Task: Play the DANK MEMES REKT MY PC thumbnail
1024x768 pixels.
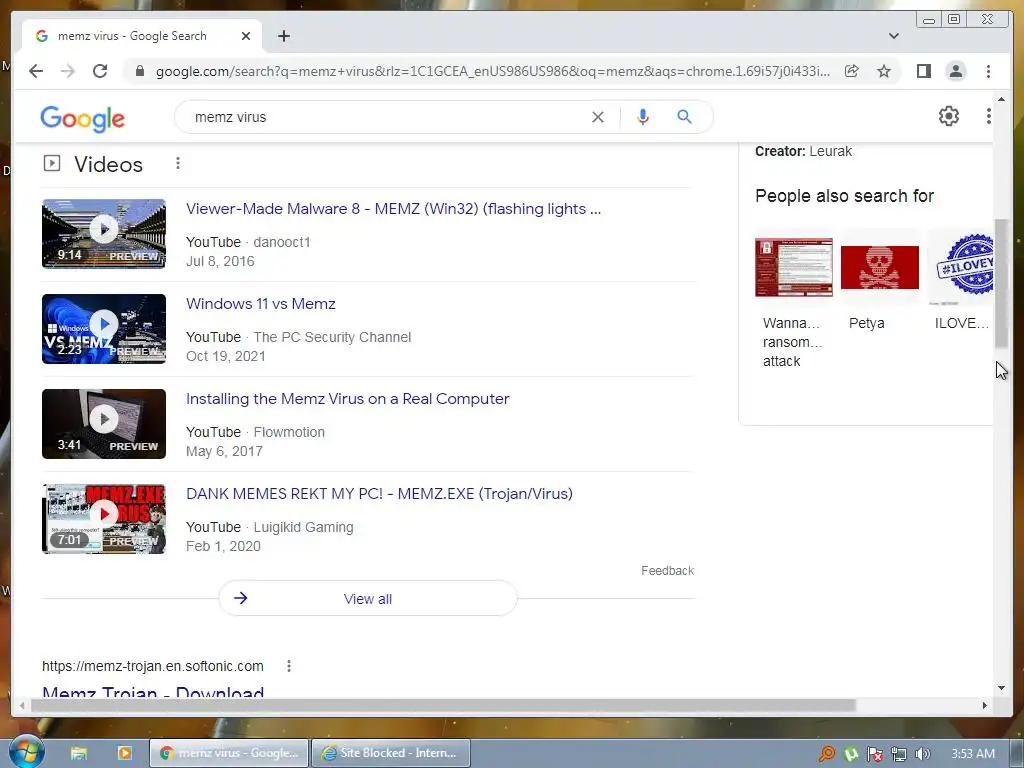Action: (x=104, y=519)
